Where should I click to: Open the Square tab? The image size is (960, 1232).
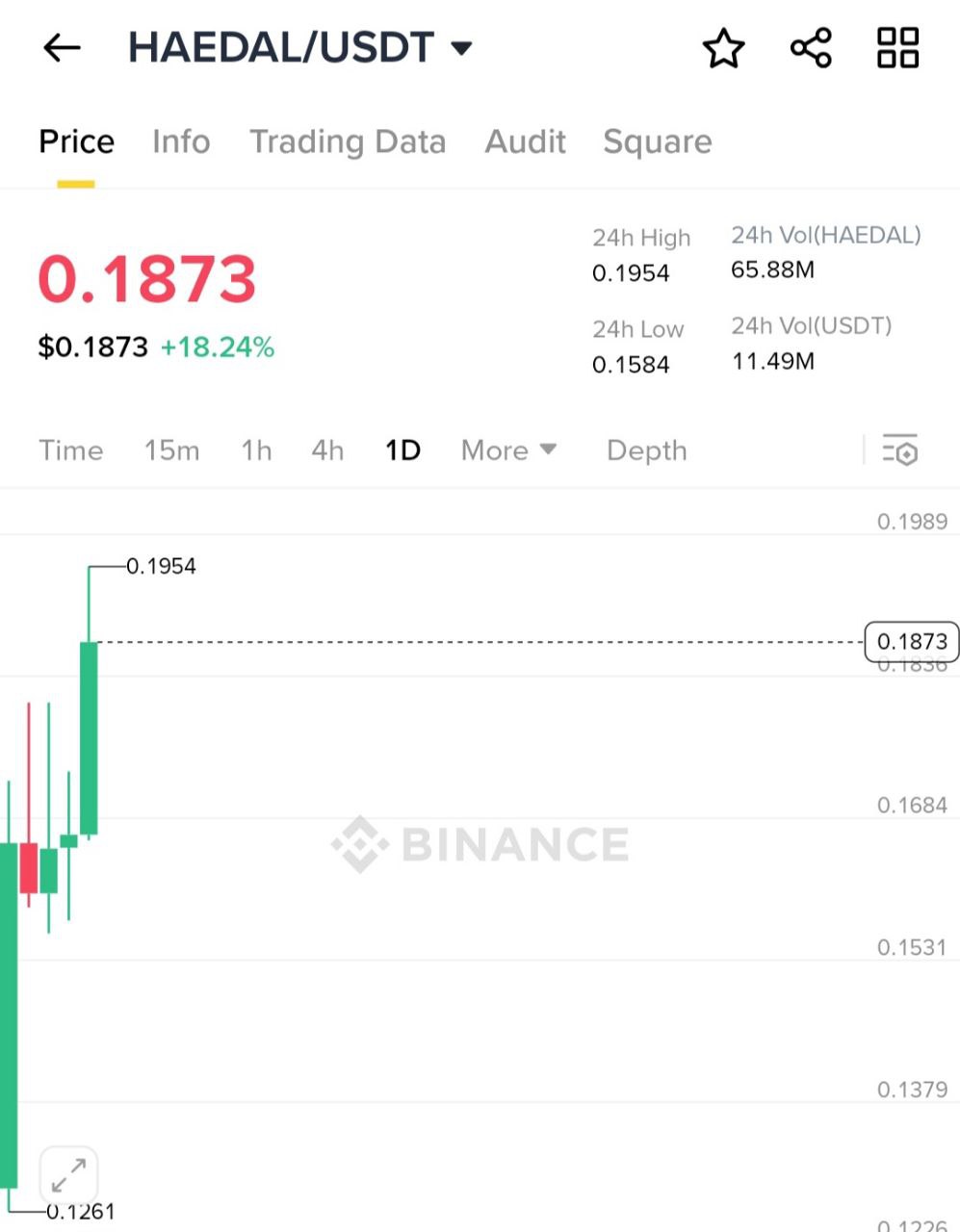click(658, 141)
